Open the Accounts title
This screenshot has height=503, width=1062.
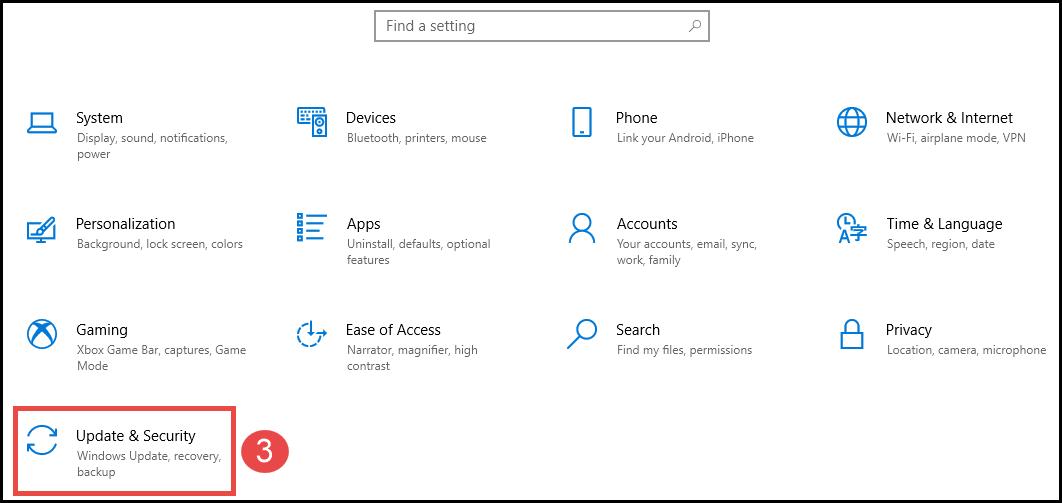click(x=647, y=223)
